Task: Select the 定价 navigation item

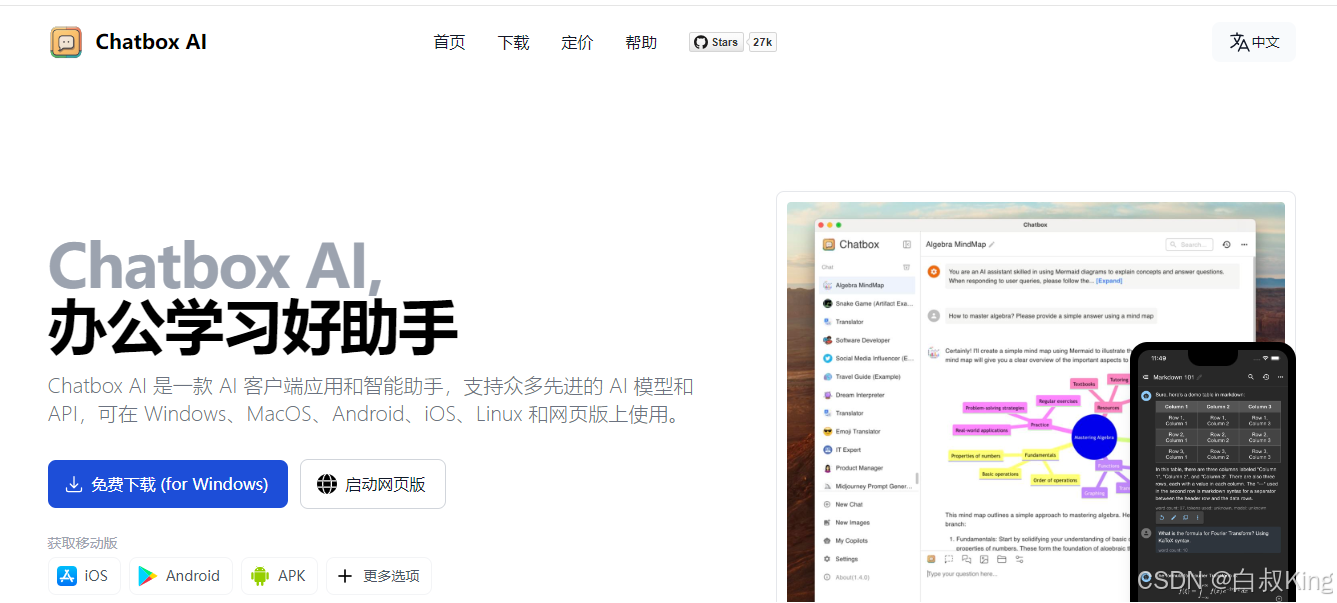Action: click(x=577, y=42)
